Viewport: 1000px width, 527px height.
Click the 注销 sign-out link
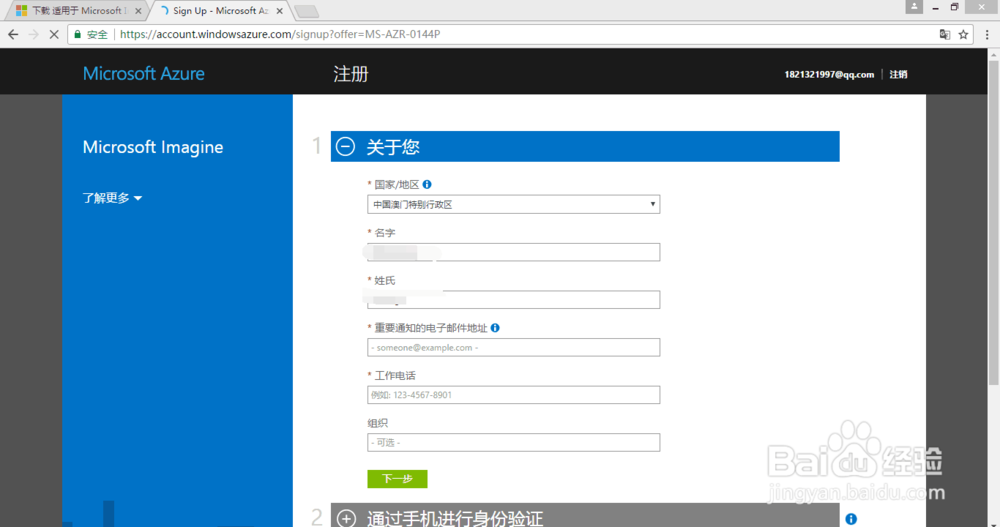[x=898, y=75]
